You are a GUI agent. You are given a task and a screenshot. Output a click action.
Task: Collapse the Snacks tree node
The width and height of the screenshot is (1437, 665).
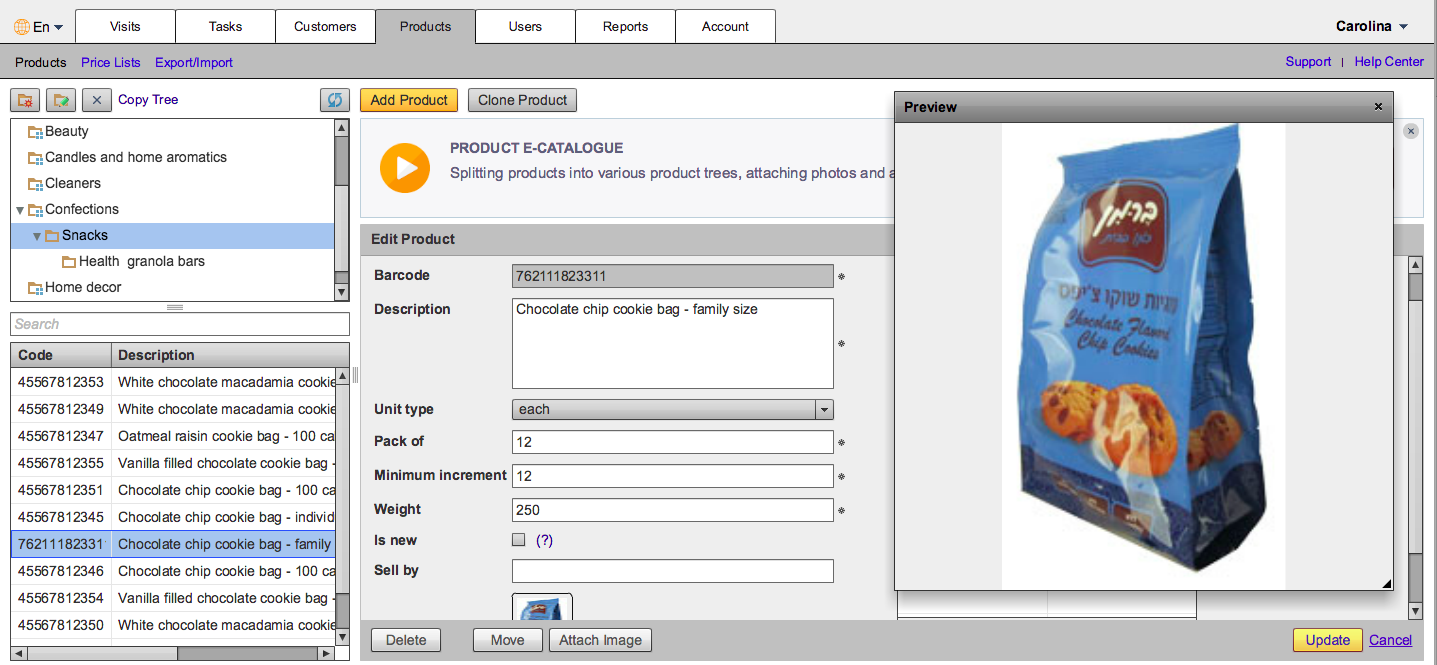pyautogui.click(x=37, y=236)
